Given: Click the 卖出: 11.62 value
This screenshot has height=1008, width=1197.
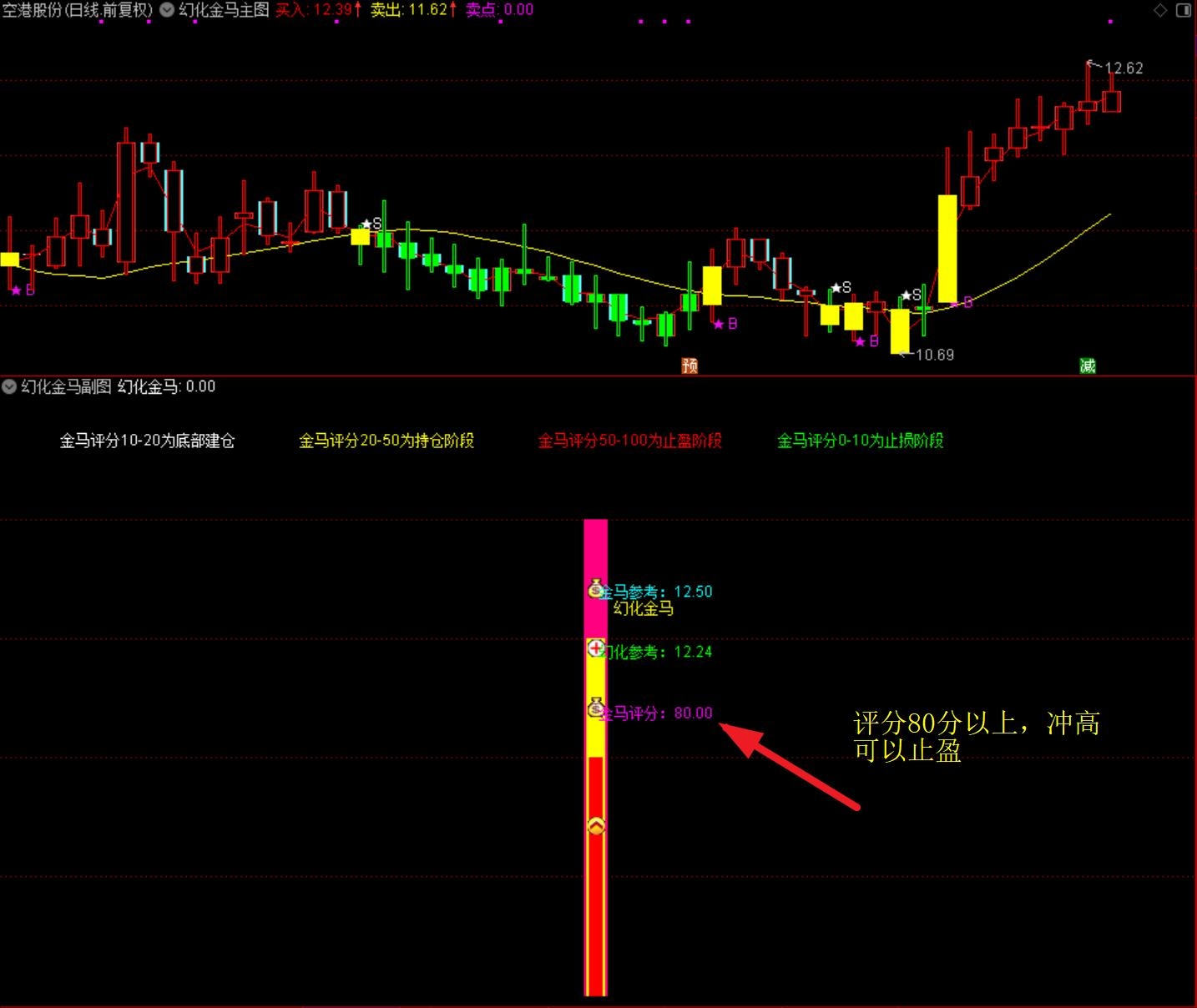Looking at the screenshot, I should point(414,10).
